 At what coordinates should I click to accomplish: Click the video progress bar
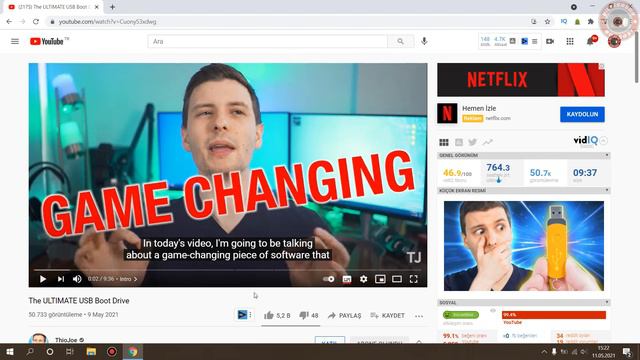[x=228, y=270]
